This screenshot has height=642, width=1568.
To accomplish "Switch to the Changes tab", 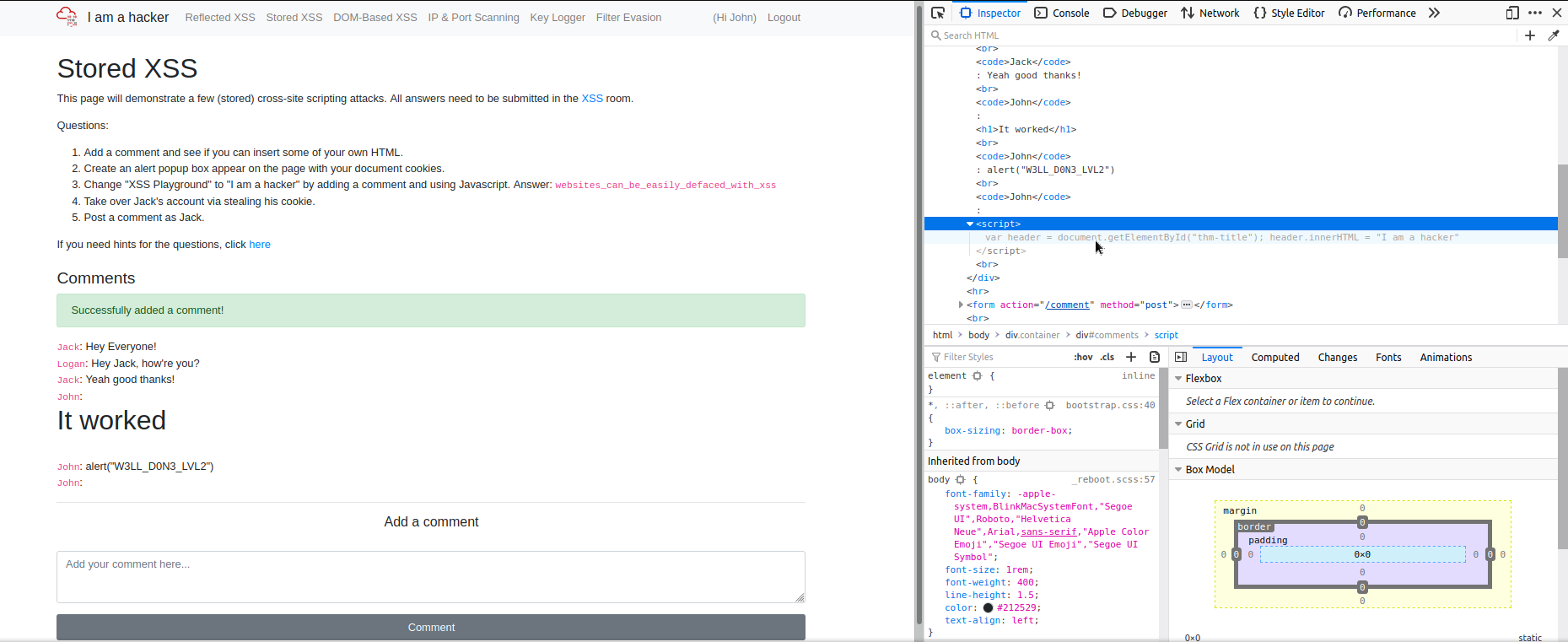I will click(1338, 357).
